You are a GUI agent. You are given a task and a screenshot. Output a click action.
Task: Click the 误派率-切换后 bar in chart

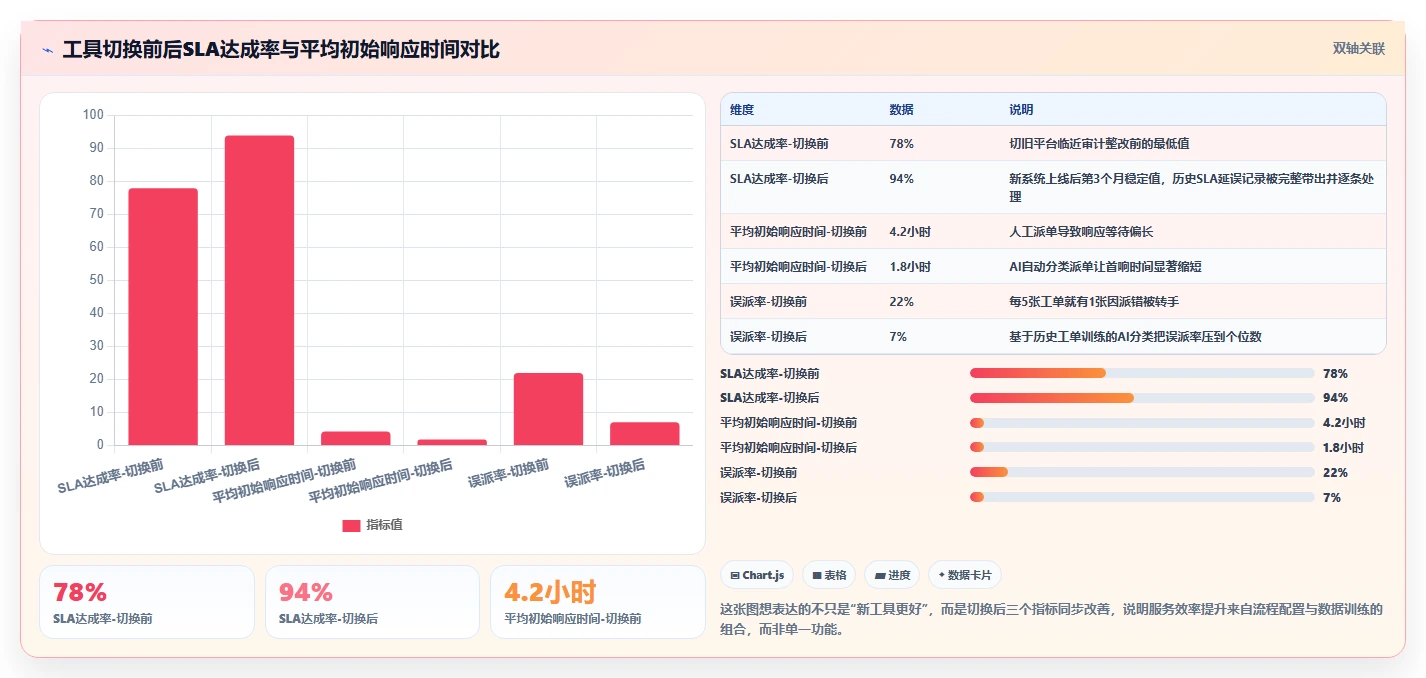(645, 433)
